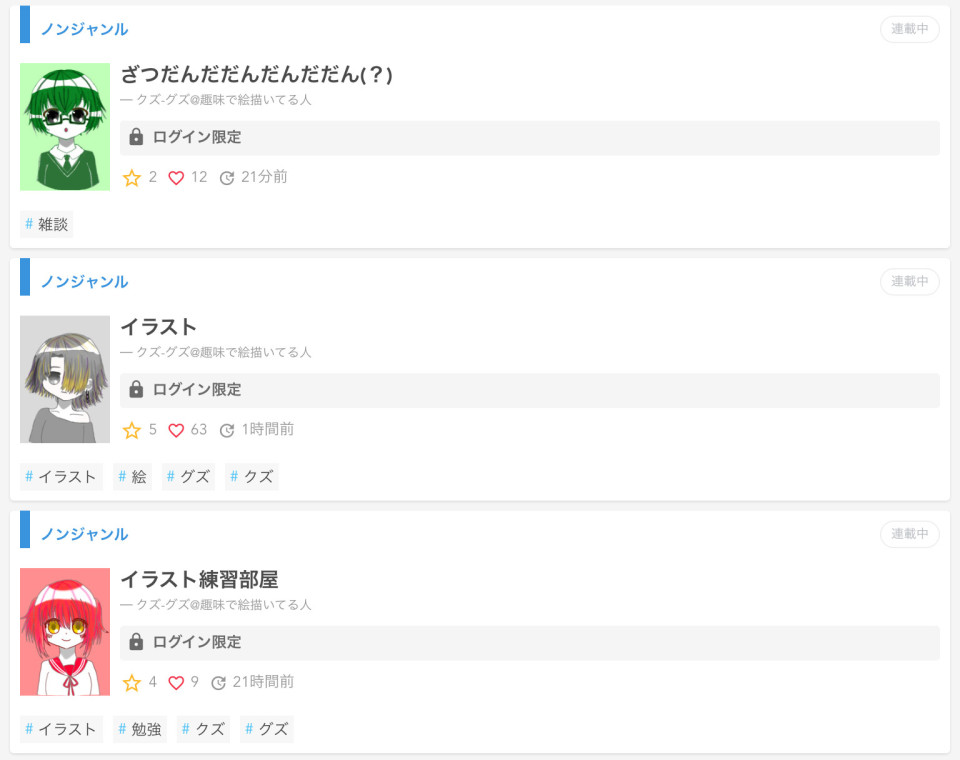The width and height of the screenshot is (960, 760).
Task: Select the #雑談 tag
Action: [47, 224]
